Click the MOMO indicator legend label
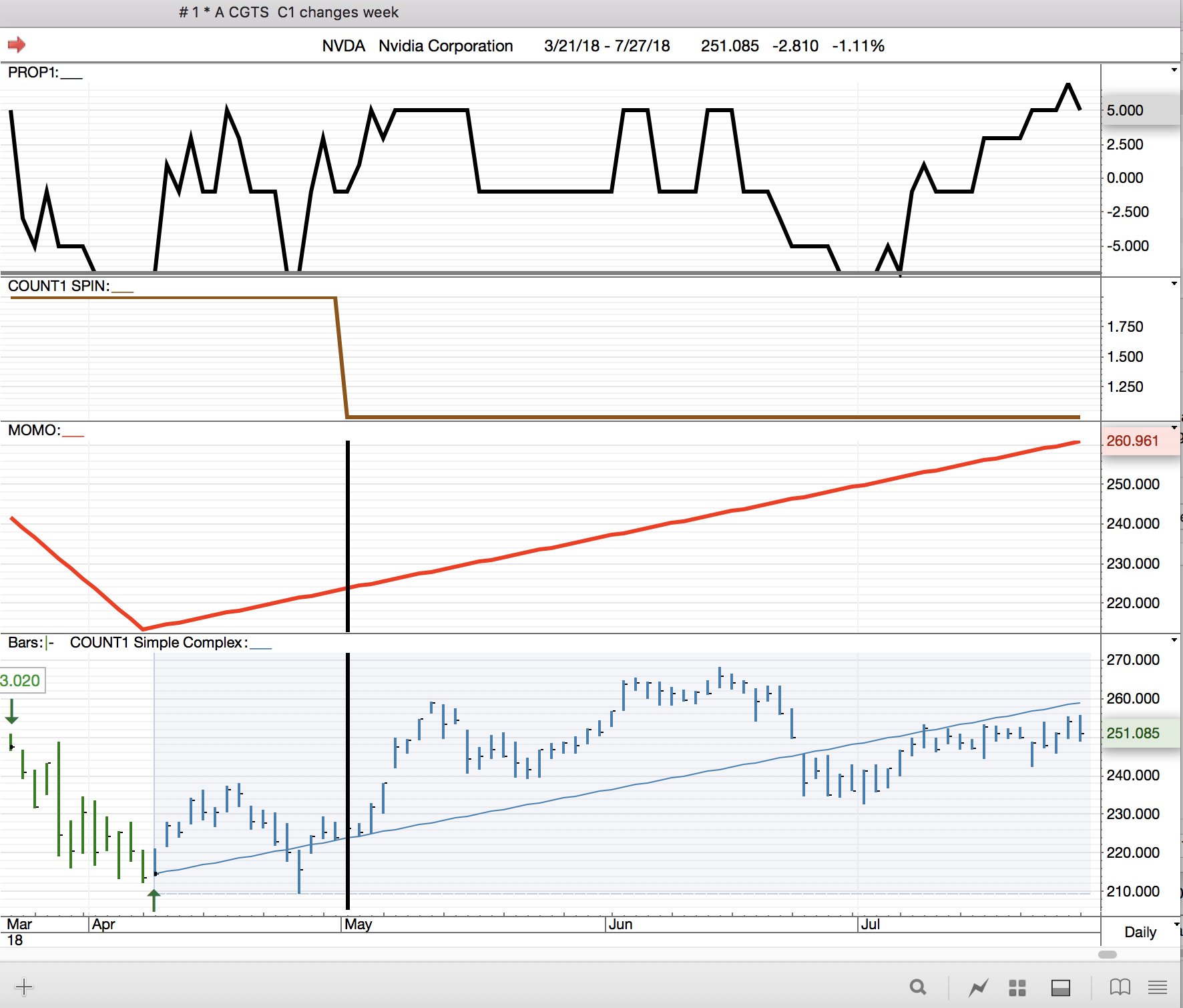Viewport: 1183px width, 1008px height. tap(34, 430)
